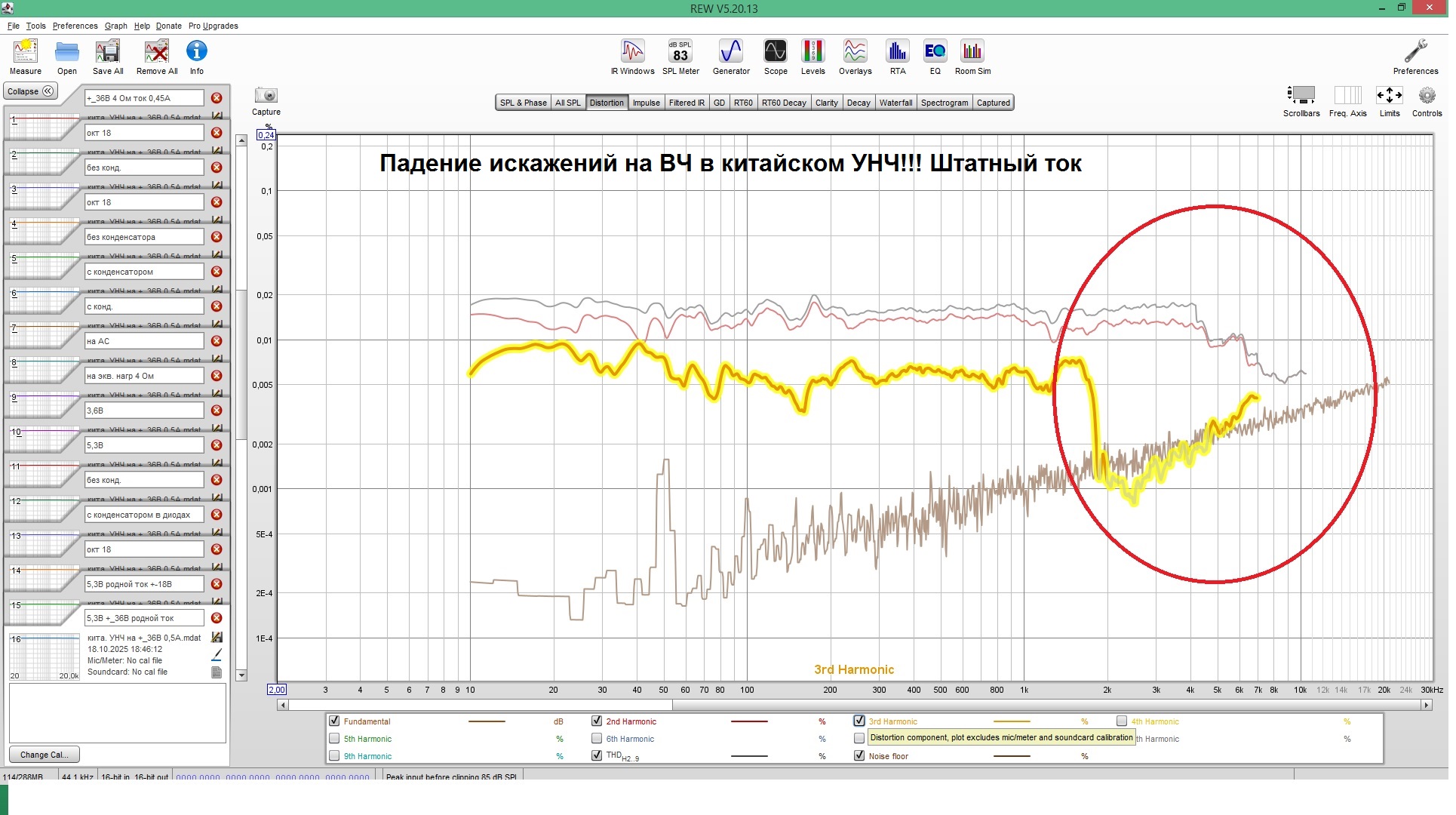Collapse the measurements side panel

[x=31, y=91]
